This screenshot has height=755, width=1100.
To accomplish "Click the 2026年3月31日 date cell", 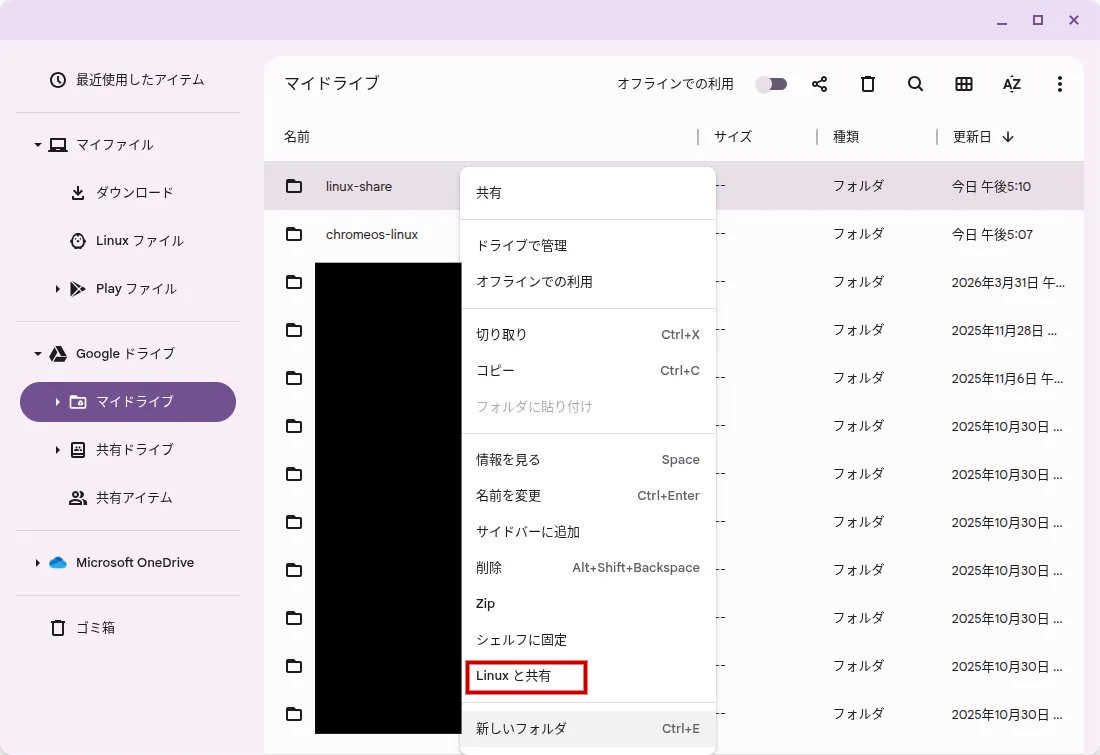I will 1008,283.
